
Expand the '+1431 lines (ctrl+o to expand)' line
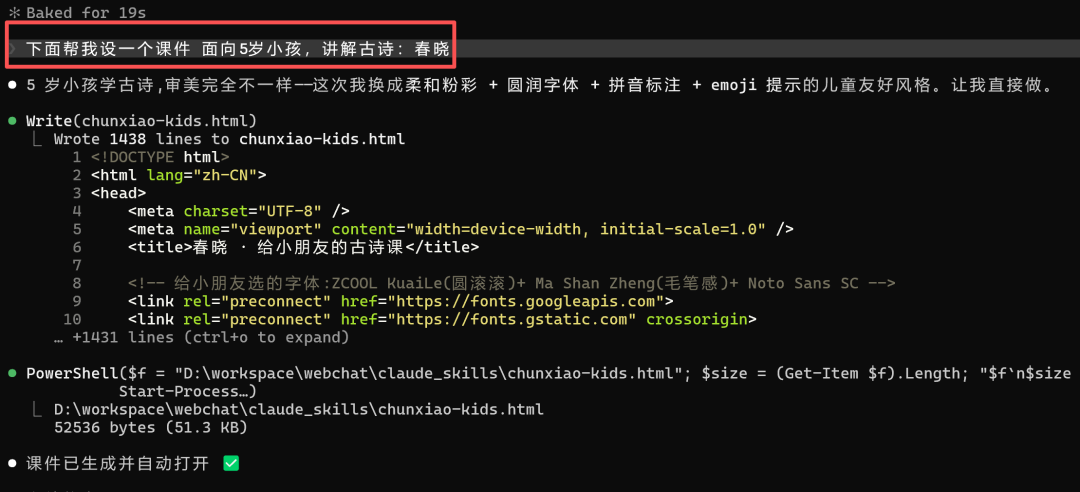(201, 338)
